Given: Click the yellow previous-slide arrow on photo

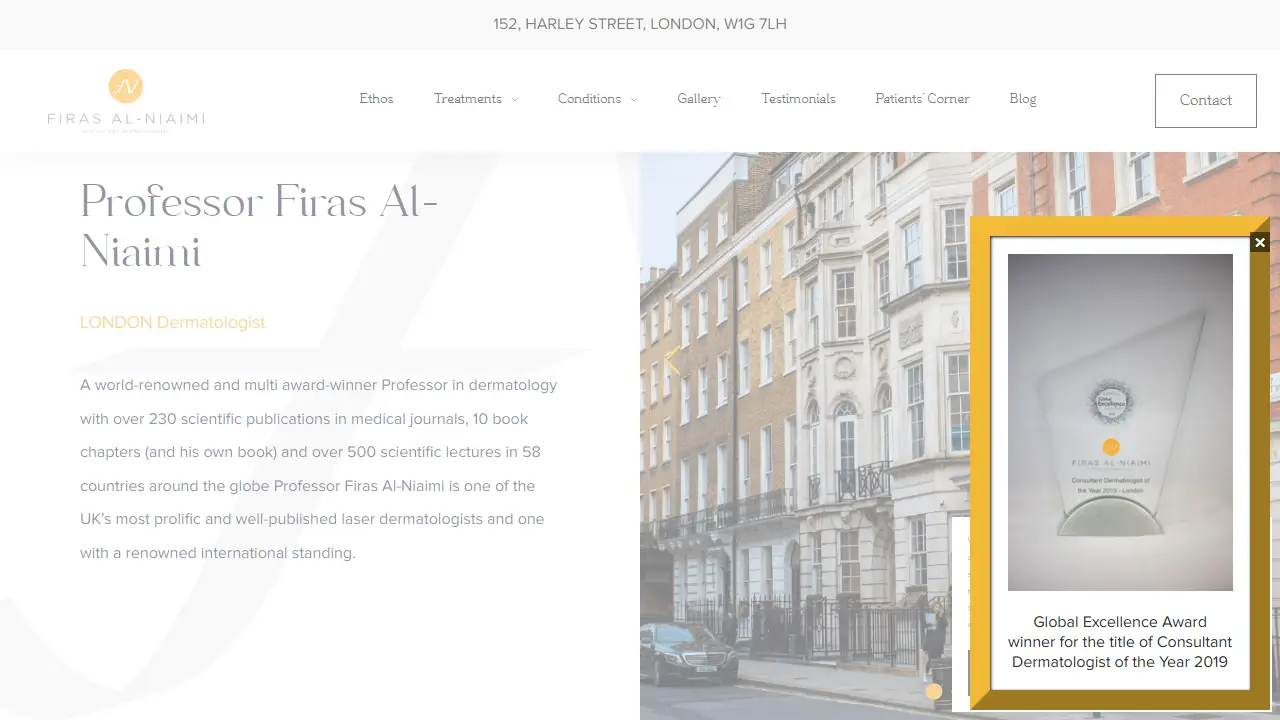Looking at the screenshot, I should click(673, 361).
